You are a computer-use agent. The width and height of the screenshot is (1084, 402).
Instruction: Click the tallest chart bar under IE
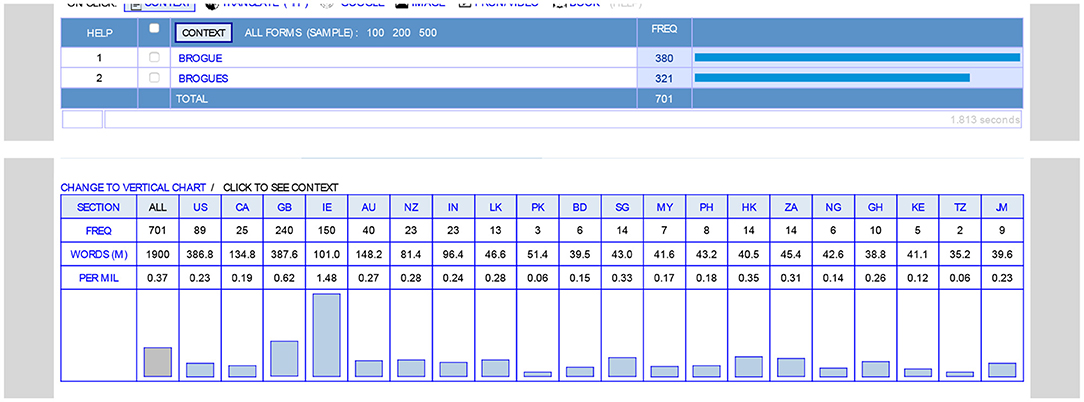click(326, 335)
